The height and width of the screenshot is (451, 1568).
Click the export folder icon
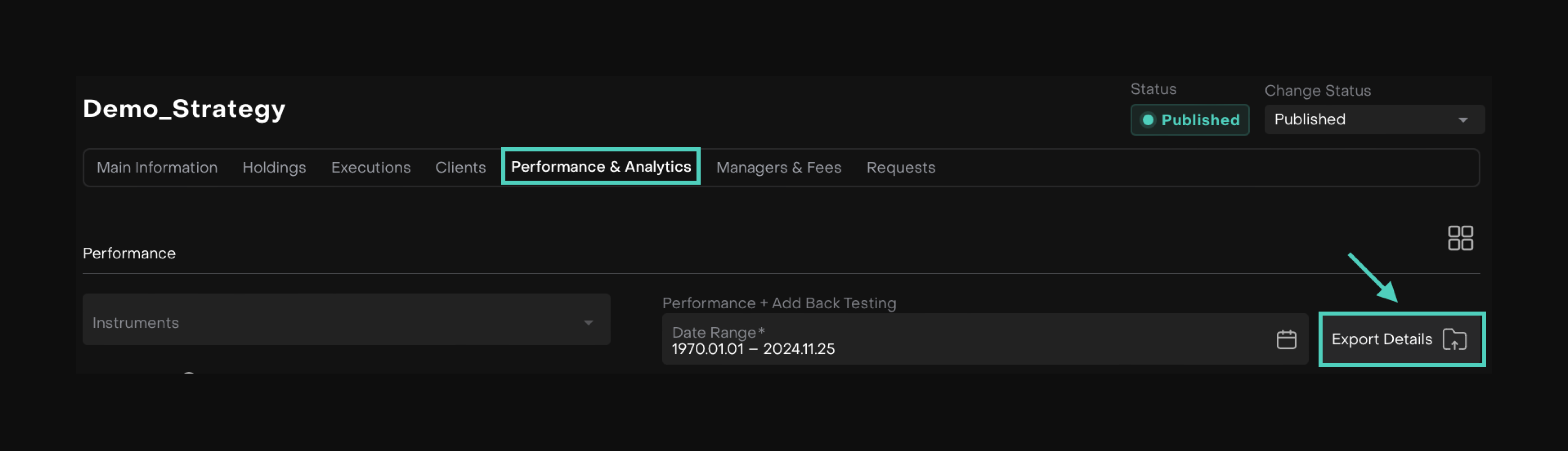click(x=1454, y=339)
